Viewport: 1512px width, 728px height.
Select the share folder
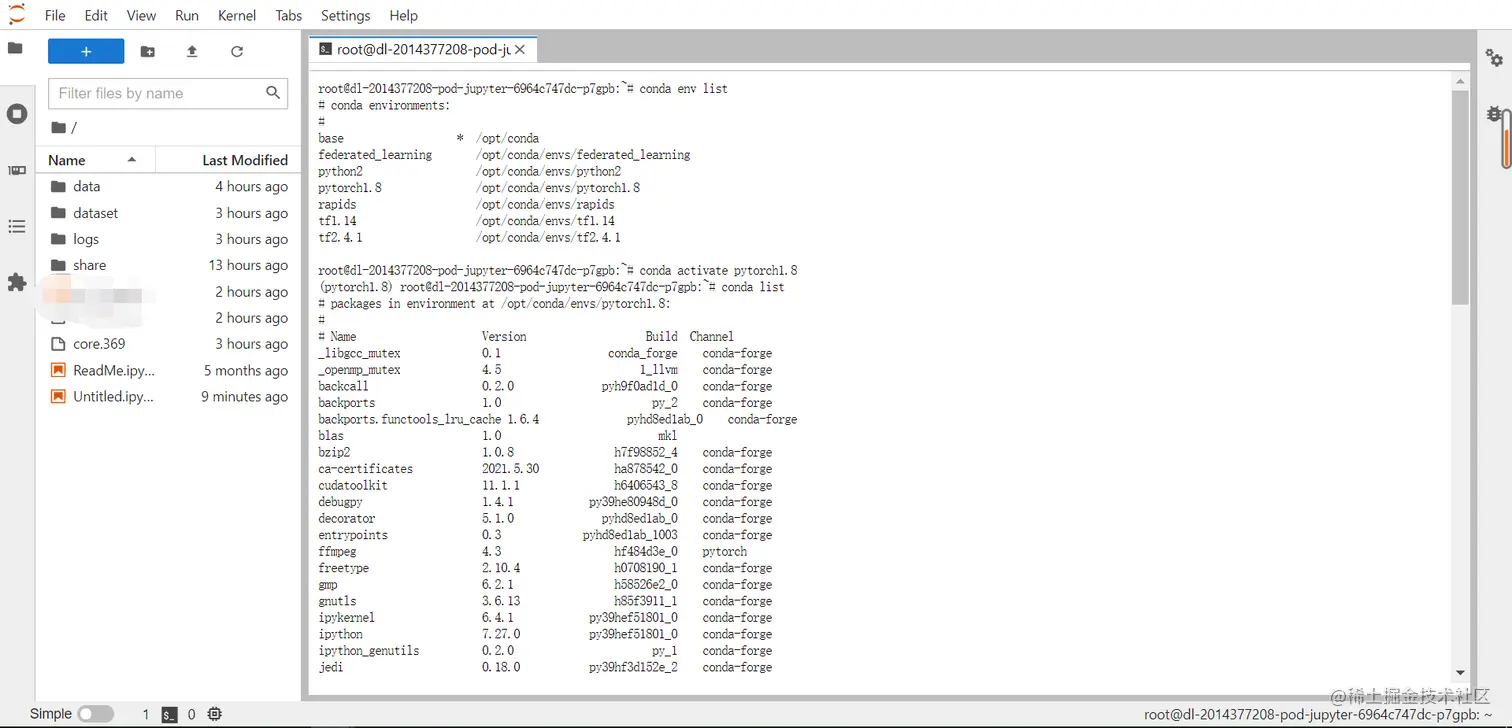coord(168,265)
